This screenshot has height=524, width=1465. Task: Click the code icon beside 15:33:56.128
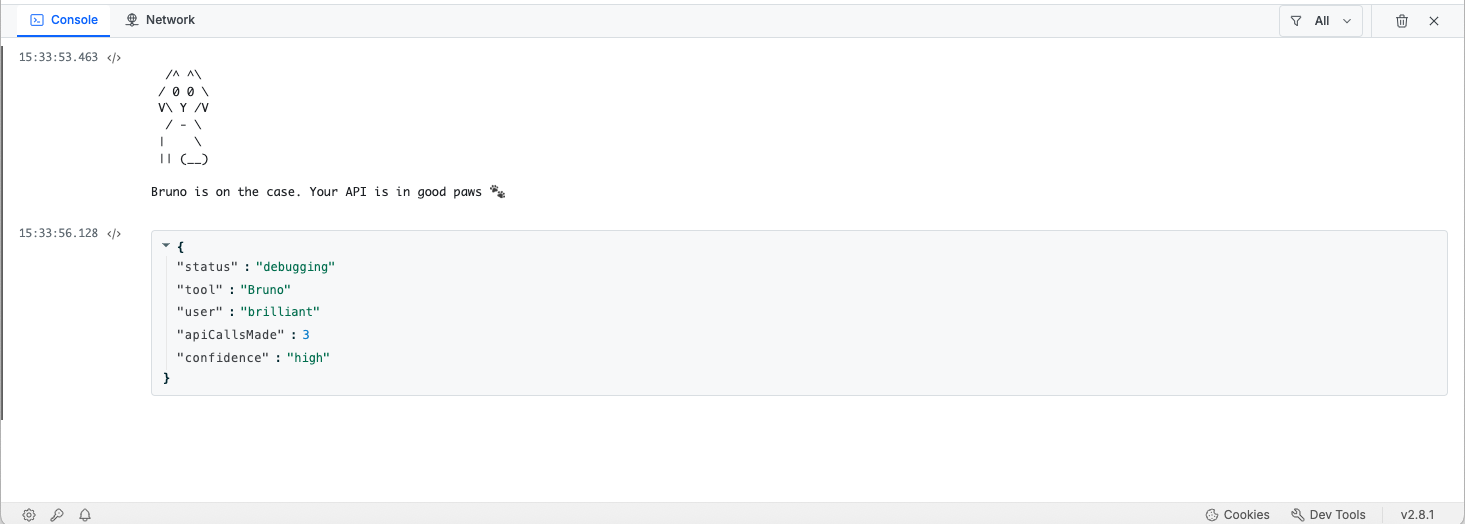[x=114, y=234]
